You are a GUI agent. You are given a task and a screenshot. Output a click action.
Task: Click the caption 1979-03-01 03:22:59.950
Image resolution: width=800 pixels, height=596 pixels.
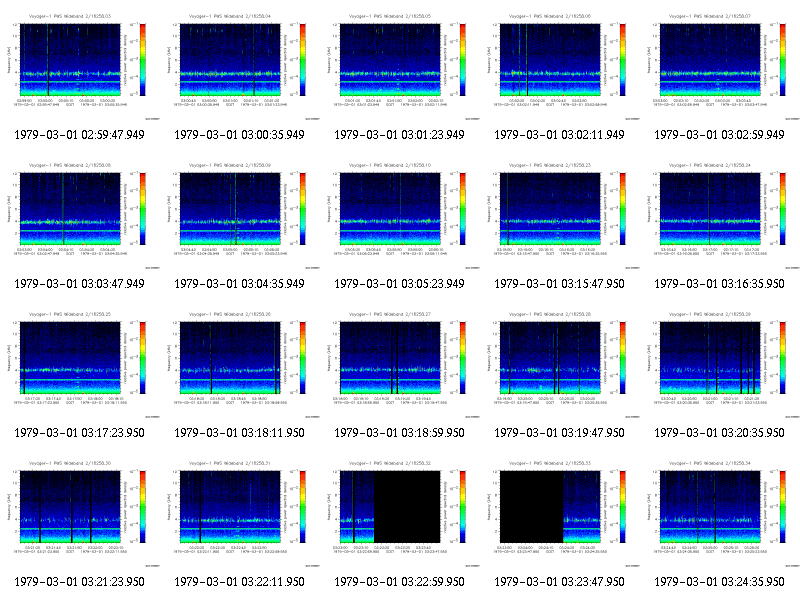tap(399, 582)
